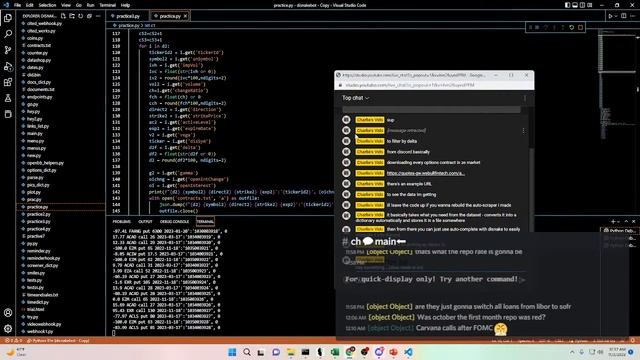Switch to the practice1.py editor tab
This screenshot has width=640, height=360.
[127, 16]
